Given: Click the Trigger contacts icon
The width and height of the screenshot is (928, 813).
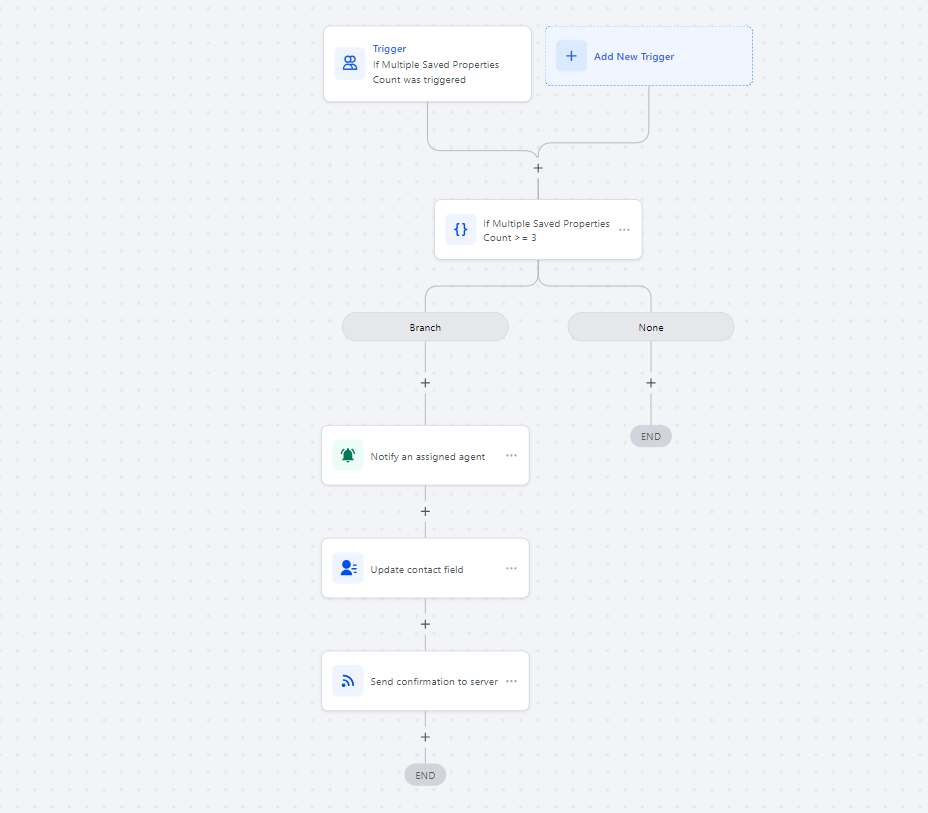Looking at the screenshot, I should tap(349, 64).
